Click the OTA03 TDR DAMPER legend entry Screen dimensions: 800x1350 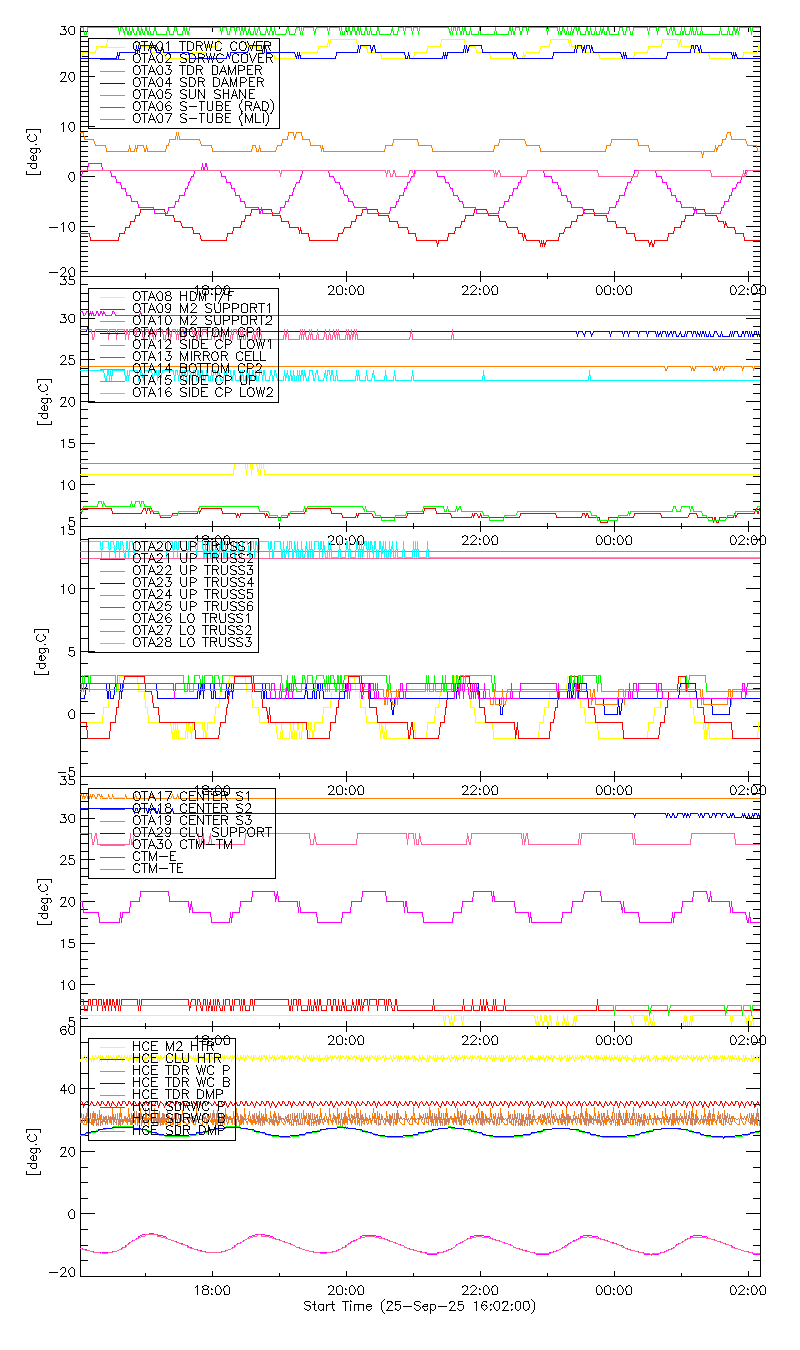[x=197, y=71]
